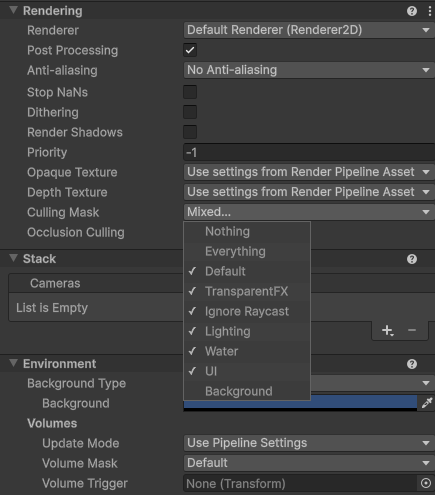Collapse the Stack section

click(x=13, y=258)
